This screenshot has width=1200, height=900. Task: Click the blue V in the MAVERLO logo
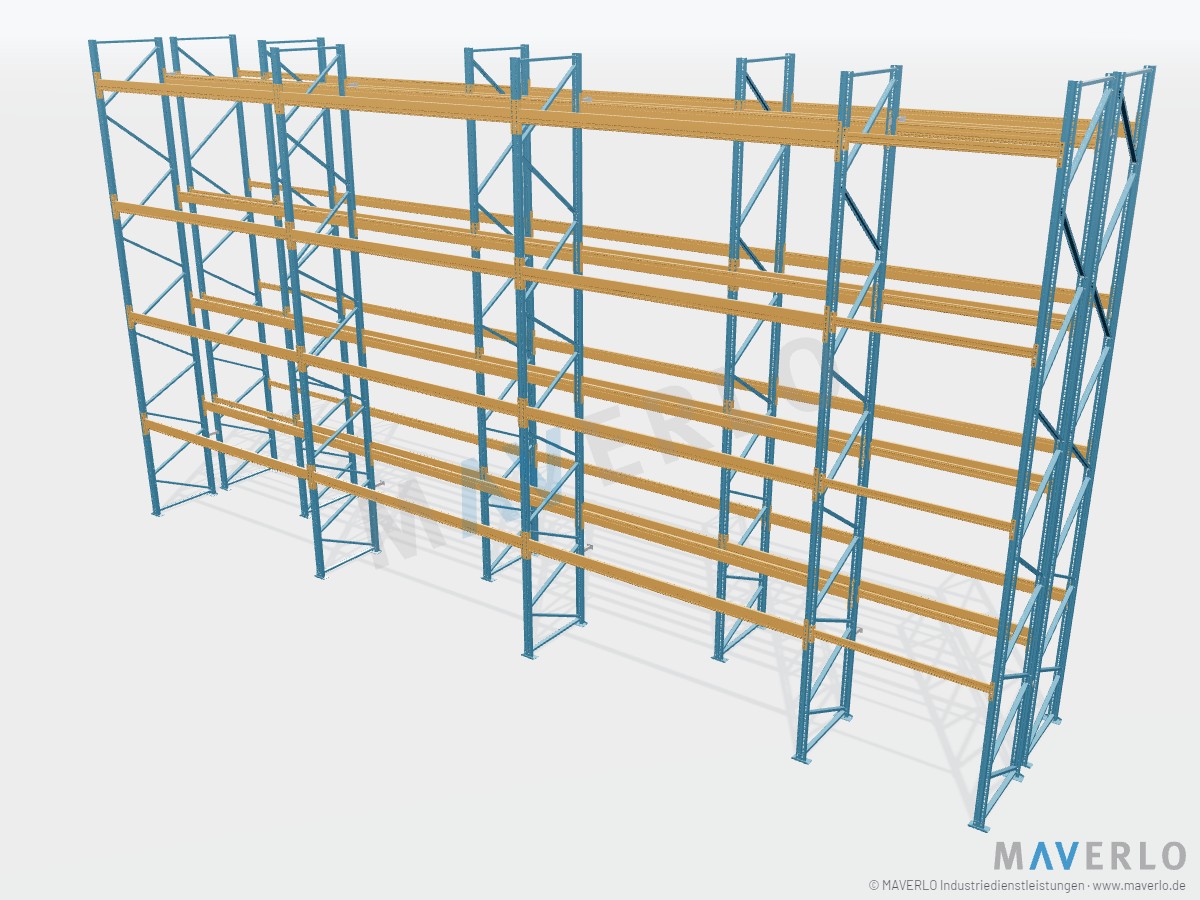pyautogui.click(x=1068, y=857)
